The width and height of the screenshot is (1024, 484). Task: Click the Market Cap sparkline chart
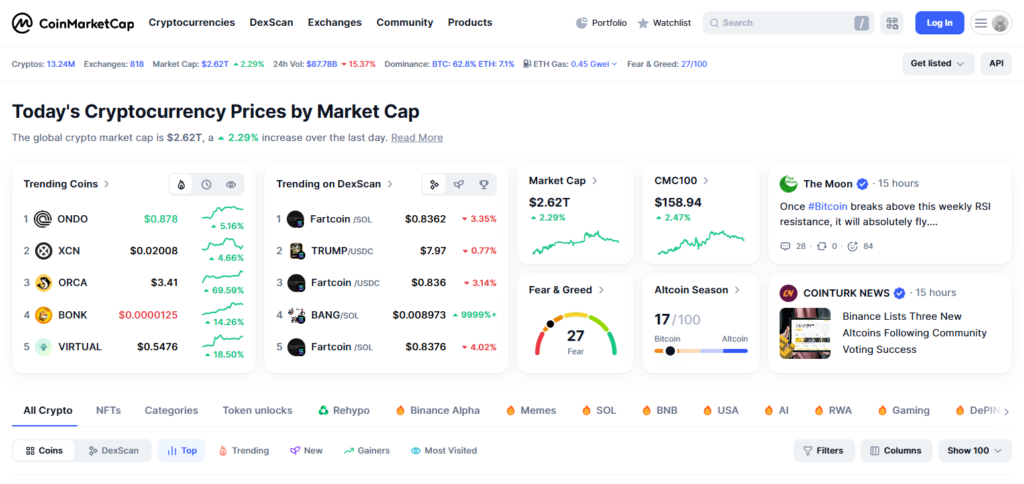pos(575,242)
